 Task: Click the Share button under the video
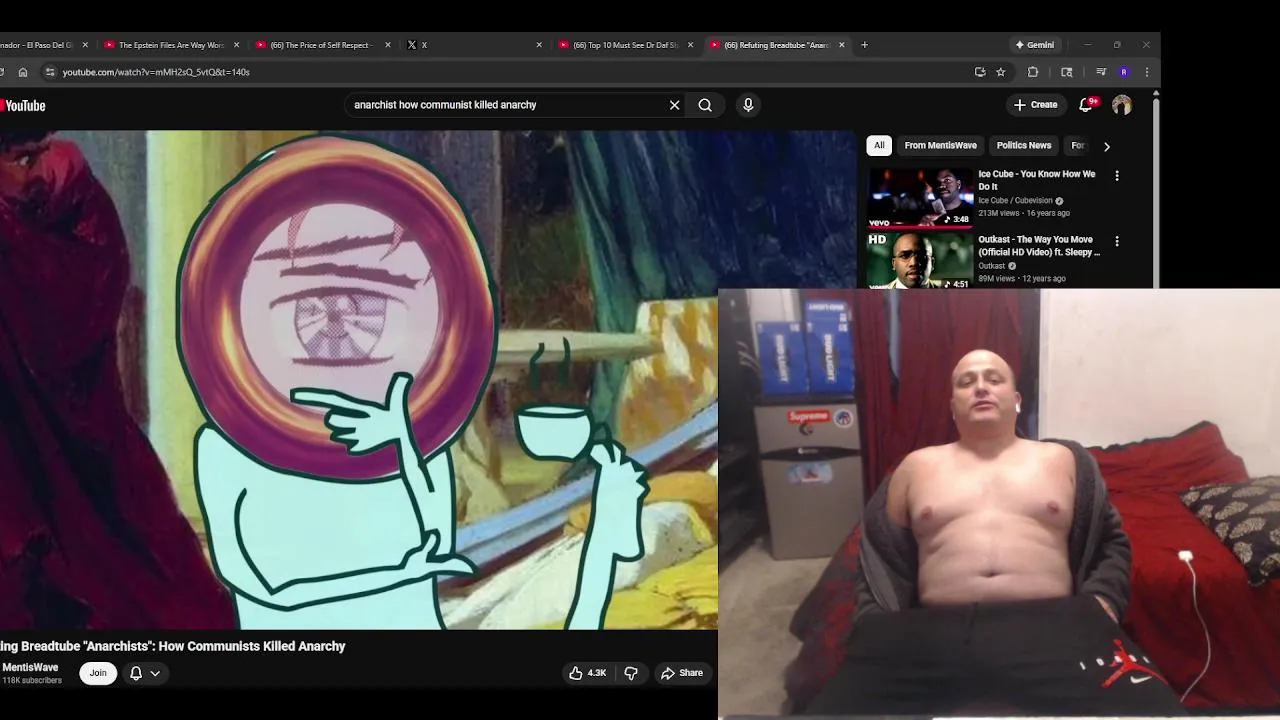click(x=682, y=673)
